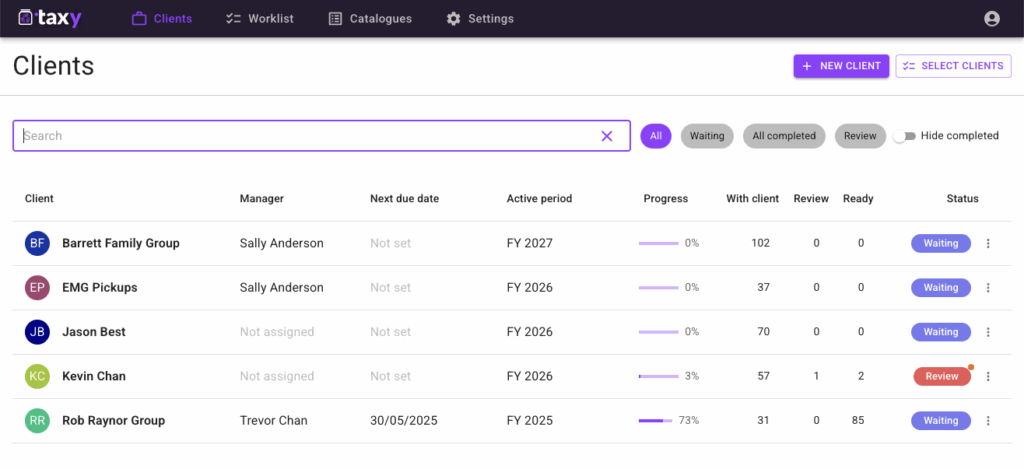Go to the Worklist tab
The width and height of the screenshot is (1024, 469).
tap(260, 19)
